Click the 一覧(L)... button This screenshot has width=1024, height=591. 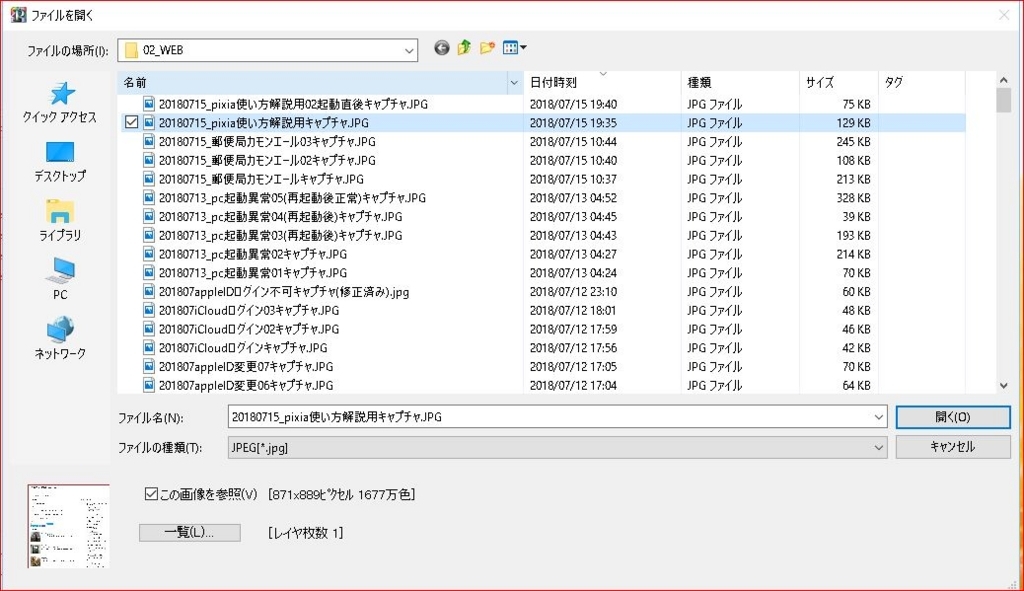[x=189, y=533]
